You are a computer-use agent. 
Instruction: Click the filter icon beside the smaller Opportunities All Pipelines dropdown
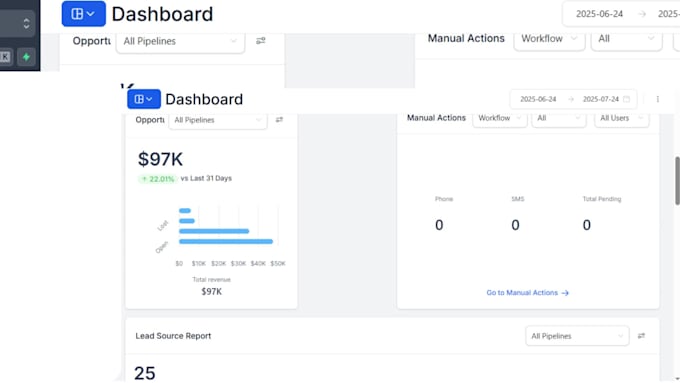pyautogui.click(x=279, y=120)
